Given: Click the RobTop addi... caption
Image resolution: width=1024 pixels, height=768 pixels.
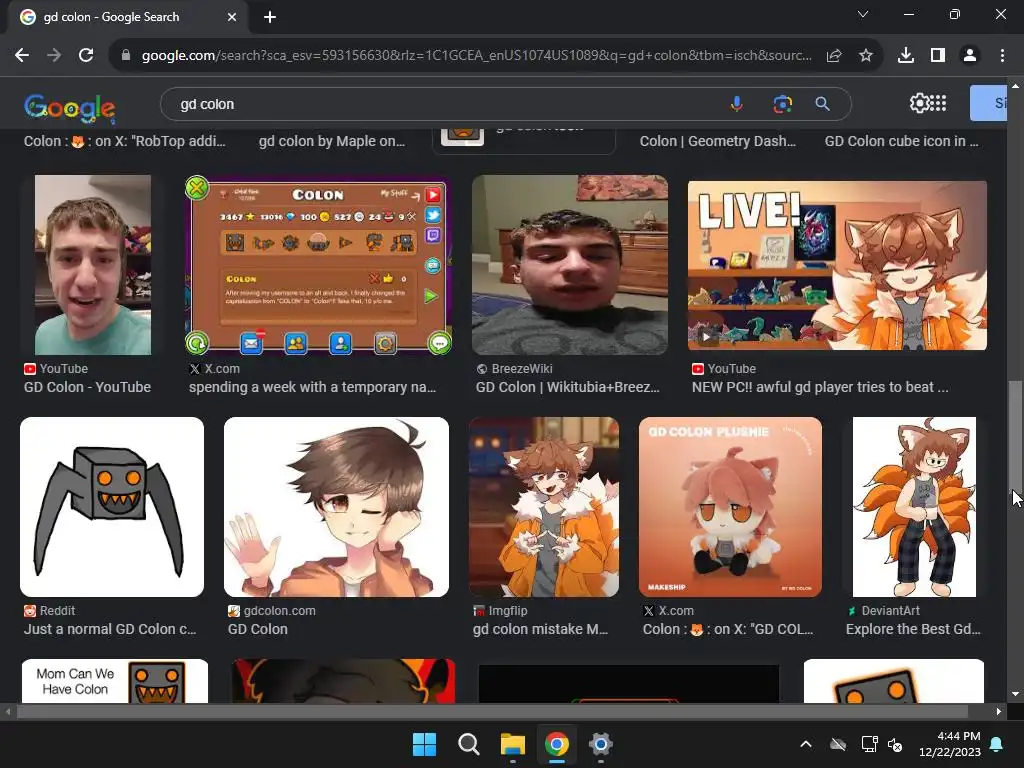Looking at the screenshot, I should tap(125, 141).
